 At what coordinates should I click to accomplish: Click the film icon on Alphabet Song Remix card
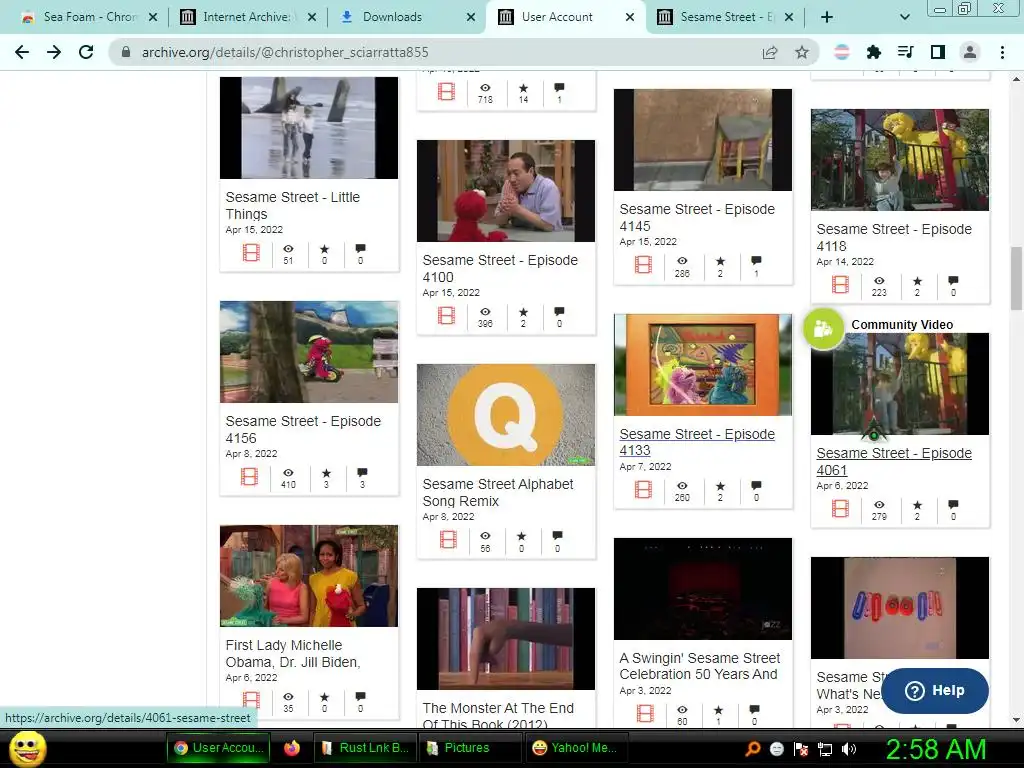tap(448, 539)
